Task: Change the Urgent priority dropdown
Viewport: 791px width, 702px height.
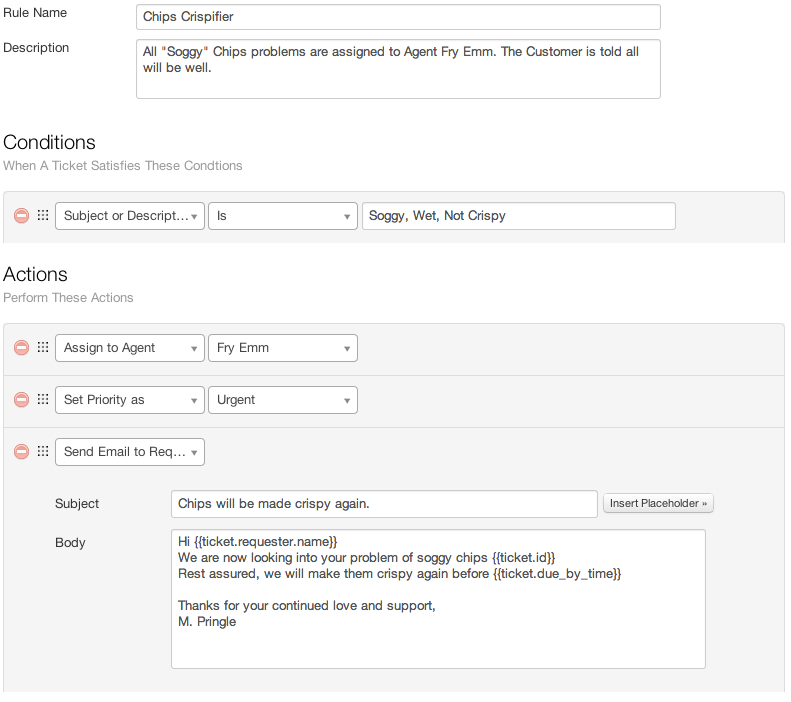Action: 282,400
